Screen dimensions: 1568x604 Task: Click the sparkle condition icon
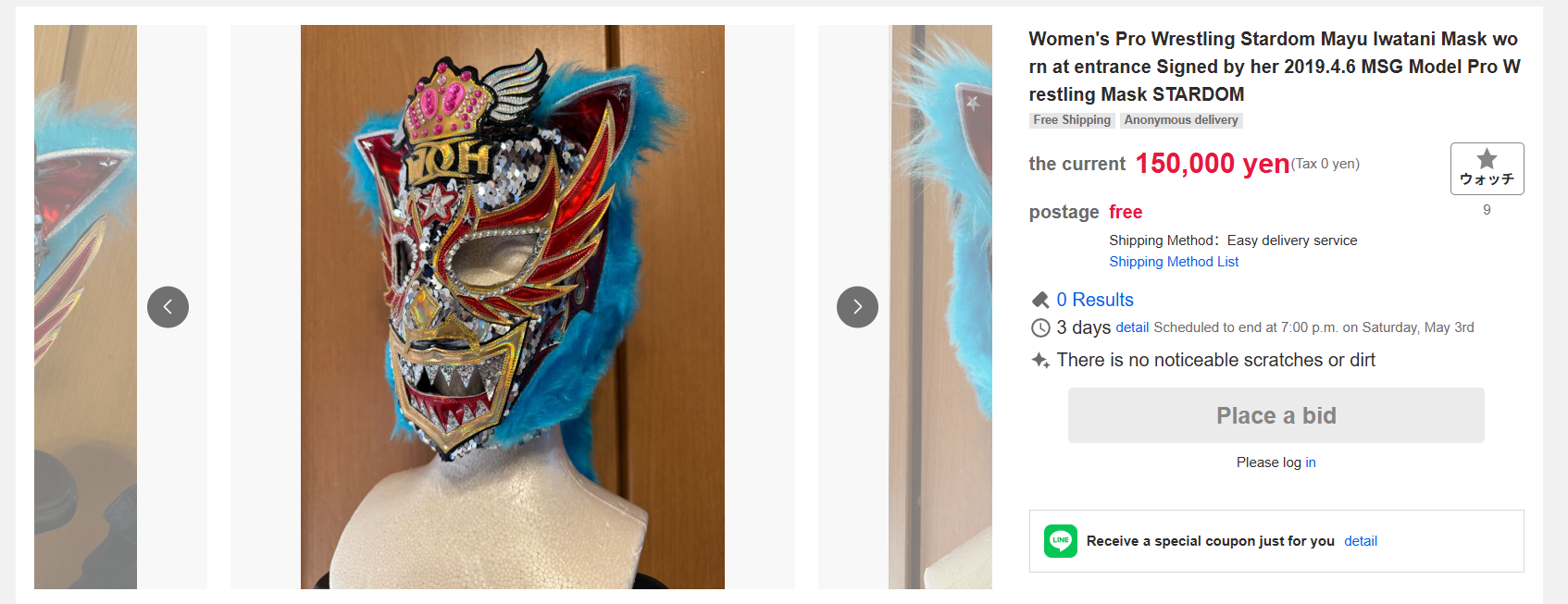[x=1040, y=360]
